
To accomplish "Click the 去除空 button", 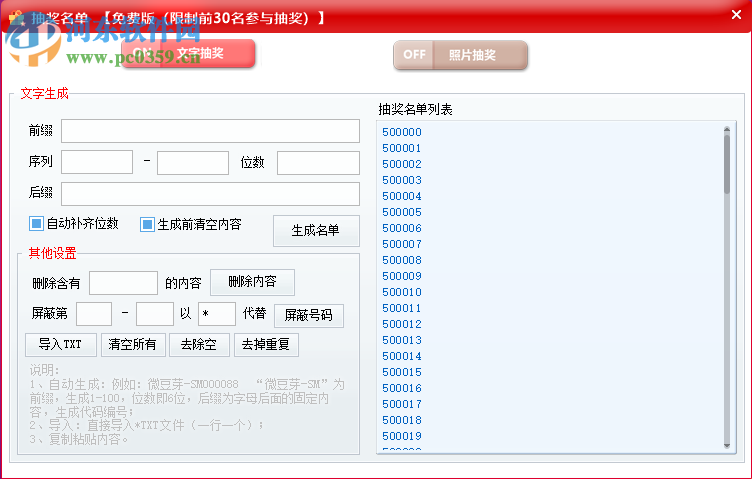I will (199, 345).
